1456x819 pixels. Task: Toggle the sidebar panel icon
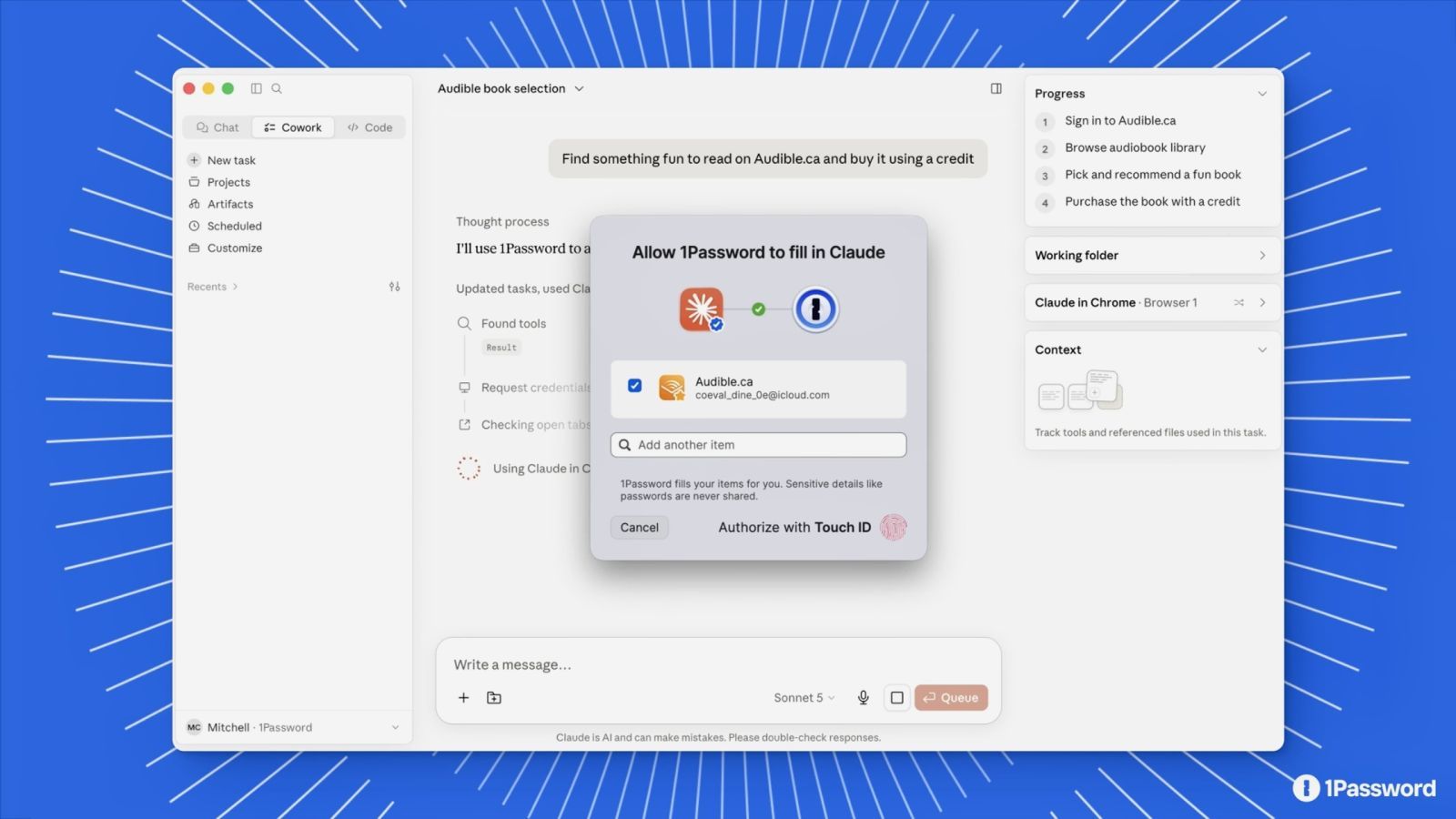257,88
